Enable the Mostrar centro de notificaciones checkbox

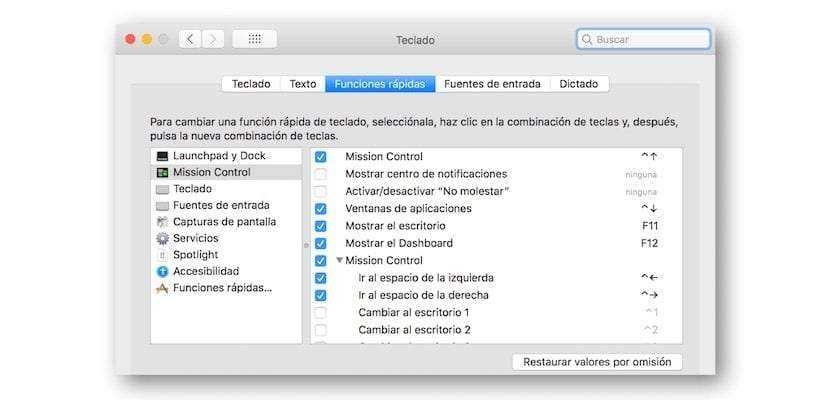tap(320, 174)
